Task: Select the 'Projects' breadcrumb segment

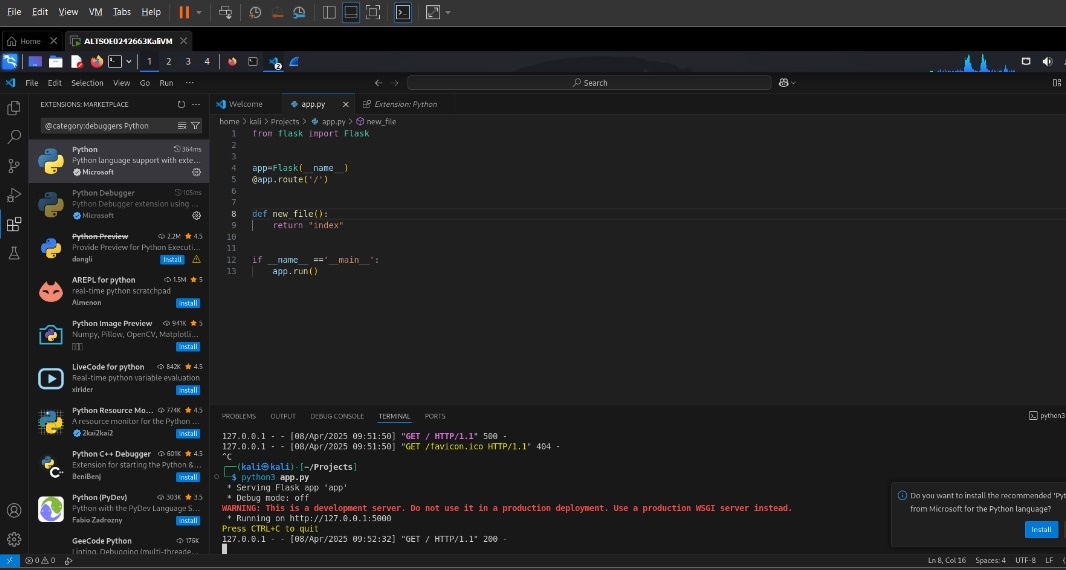Action: pyautogui.click(x=285, y=122)
